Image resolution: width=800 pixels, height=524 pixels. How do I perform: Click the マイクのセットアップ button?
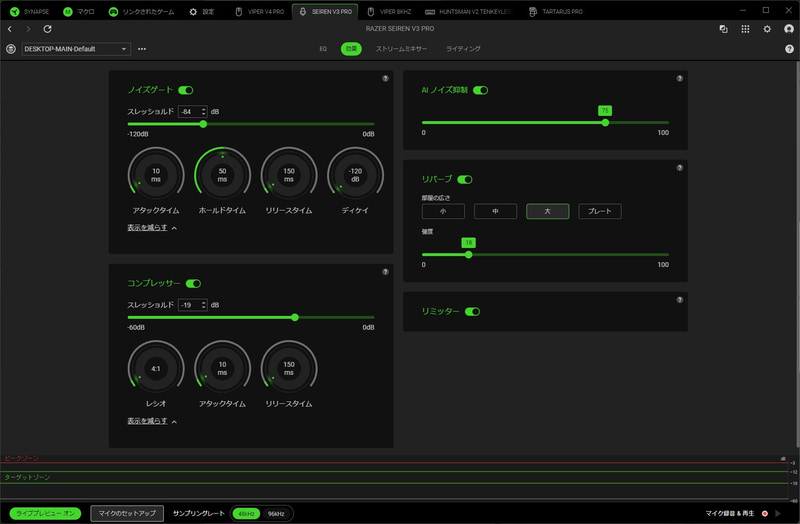click(127, 513)
